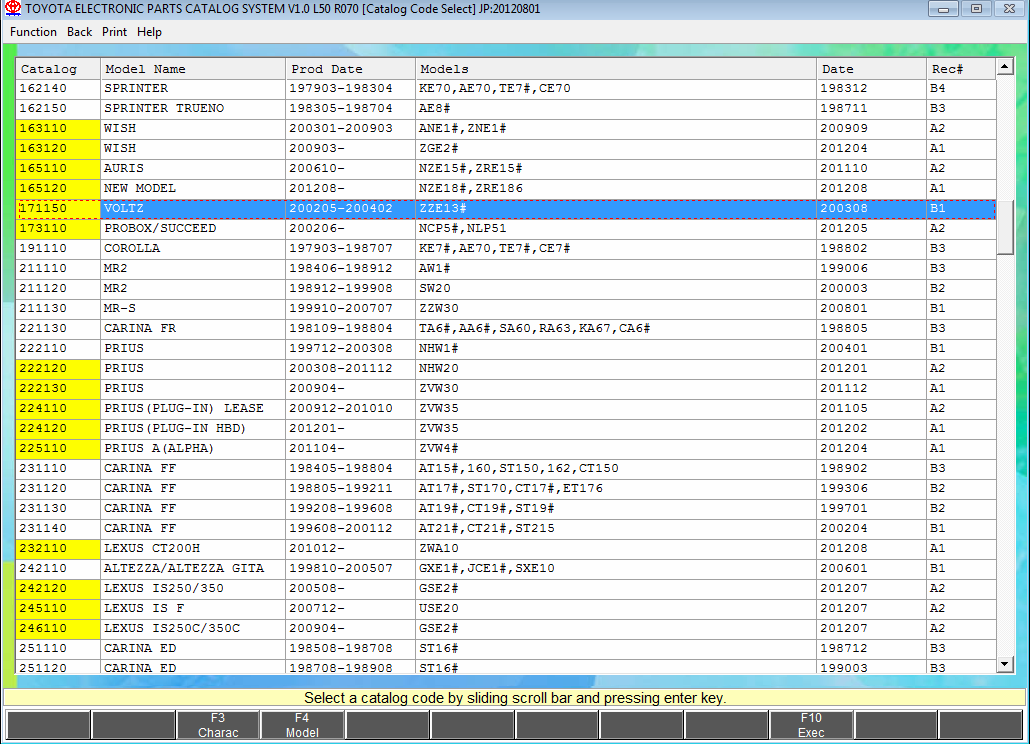Image resolution: width=1030 pixels, height=744 pixels.
Task: Select the PROBOX/SUCCEED row
Action: point(506,229)
